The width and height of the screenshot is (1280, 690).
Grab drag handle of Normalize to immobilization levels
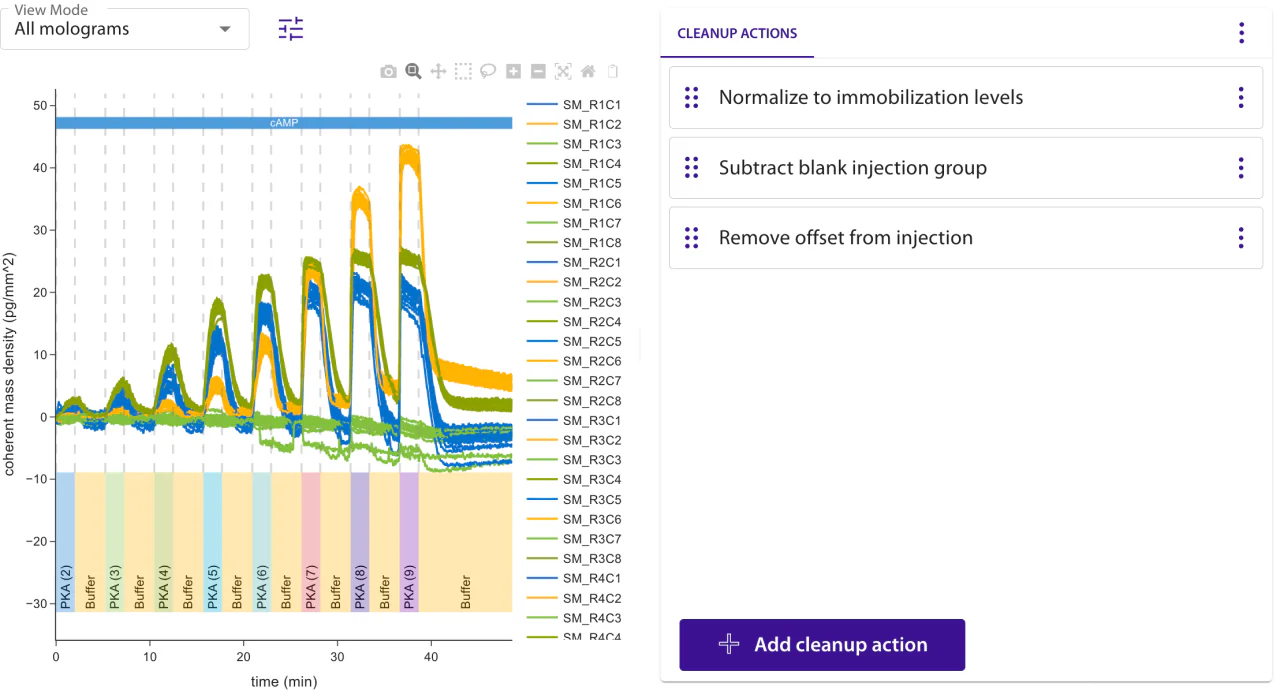point(691,97)
